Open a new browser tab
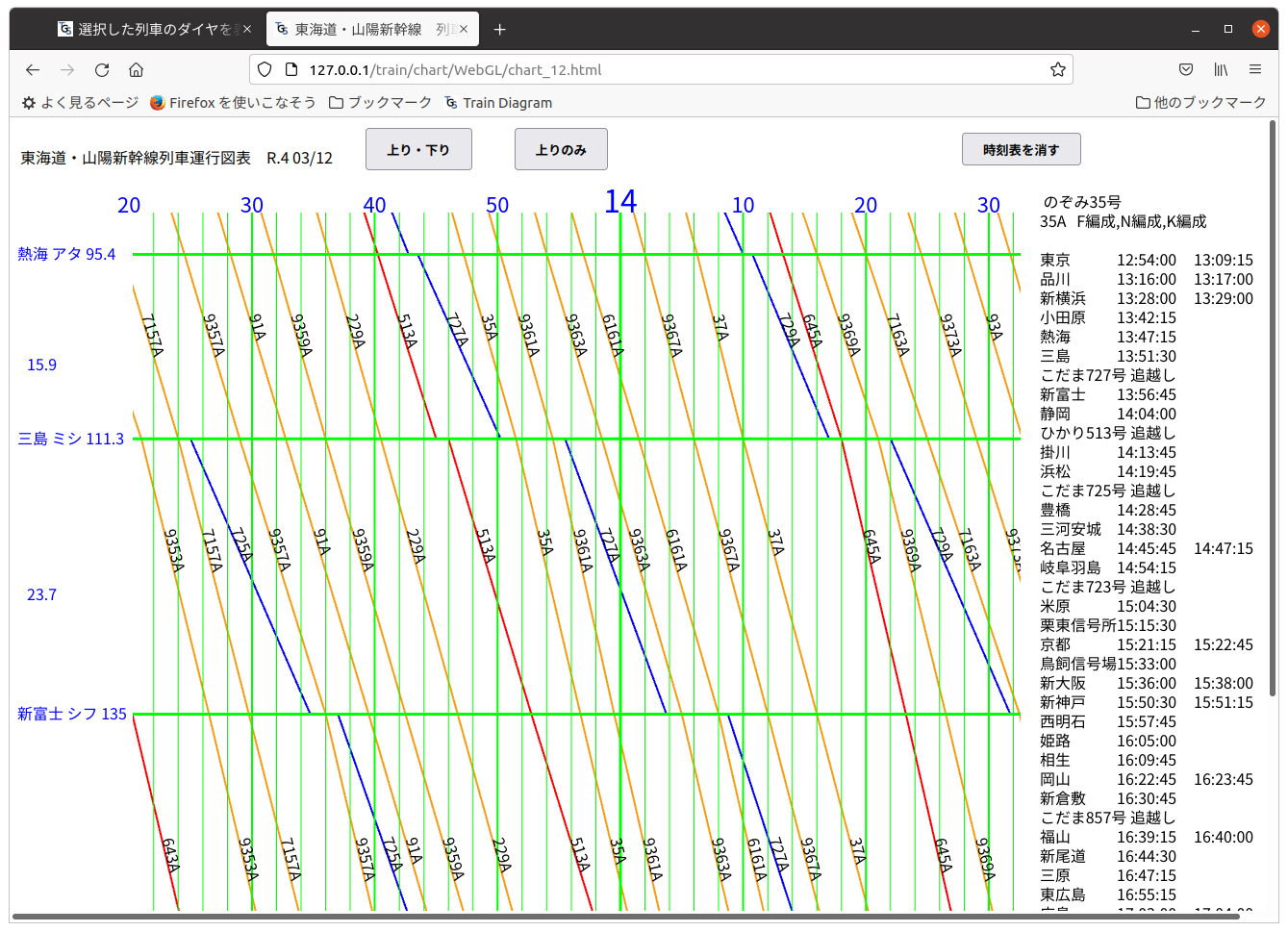 pyautogui.click(x=499, y=29)
